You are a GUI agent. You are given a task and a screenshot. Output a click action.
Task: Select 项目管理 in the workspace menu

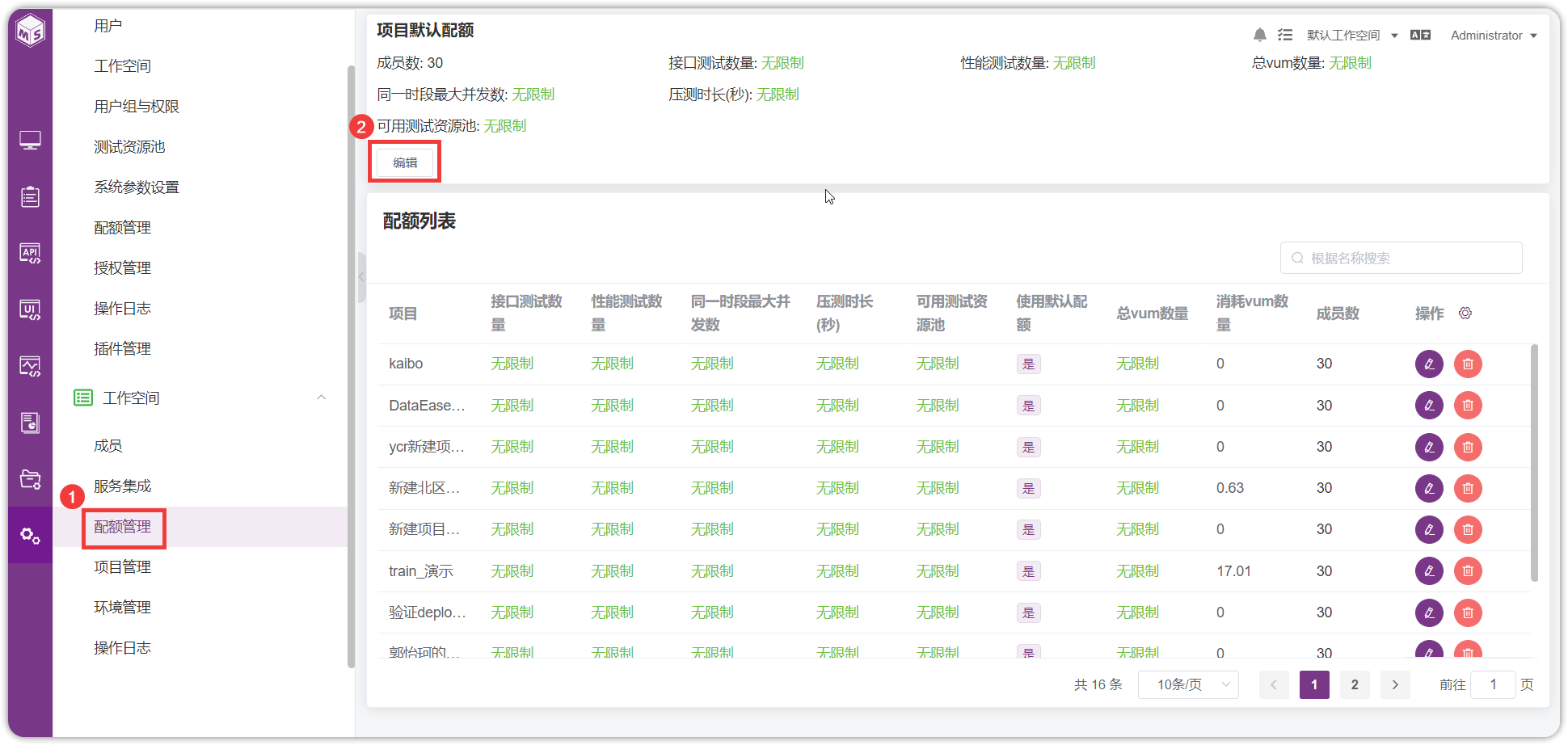click(122, 567)
